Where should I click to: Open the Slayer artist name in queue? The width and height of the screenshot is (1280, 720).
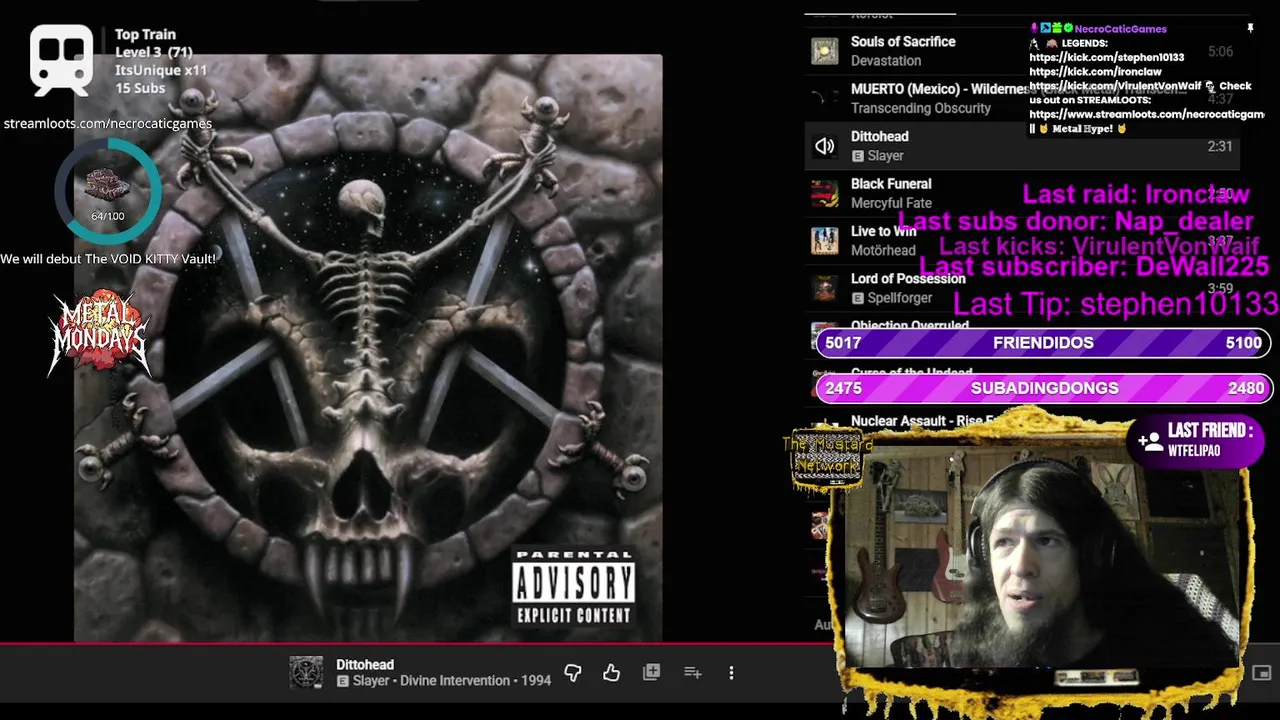(885, 156)
